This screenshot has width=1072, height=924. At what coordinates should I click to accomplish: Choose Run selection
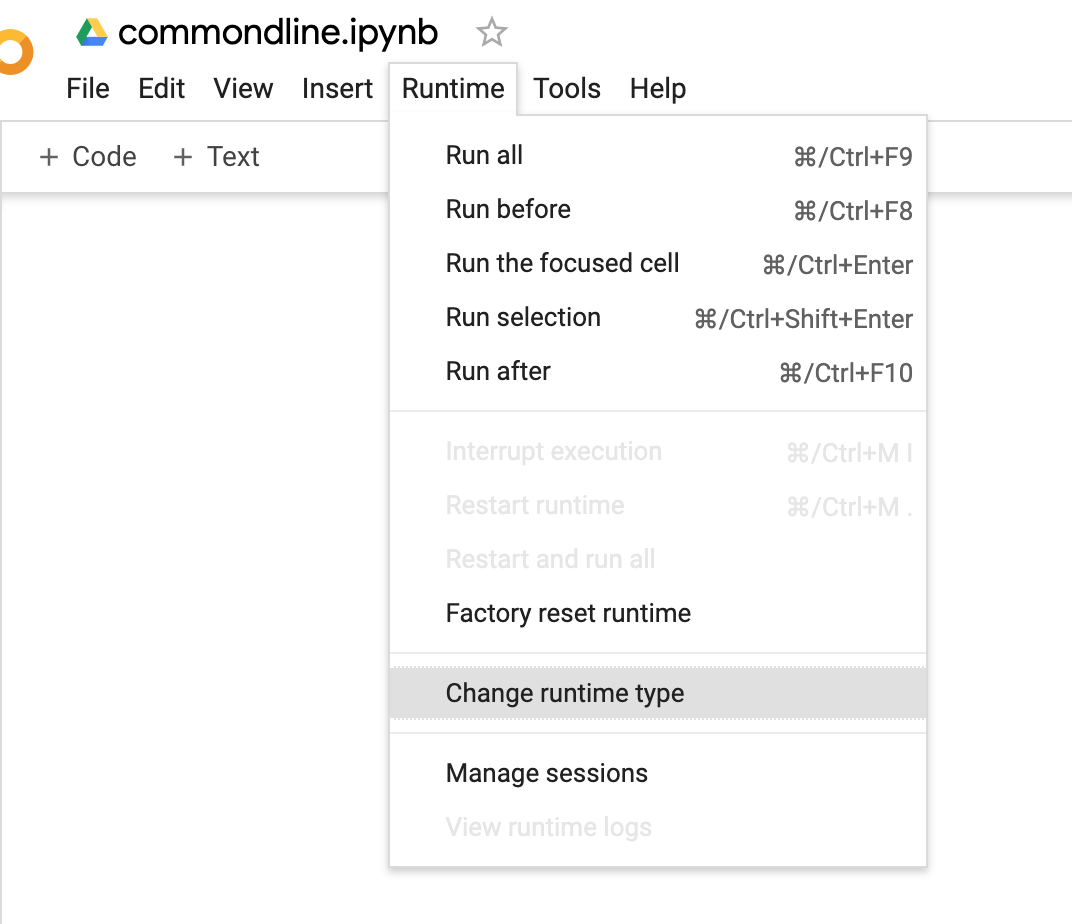tap(523, 318)
